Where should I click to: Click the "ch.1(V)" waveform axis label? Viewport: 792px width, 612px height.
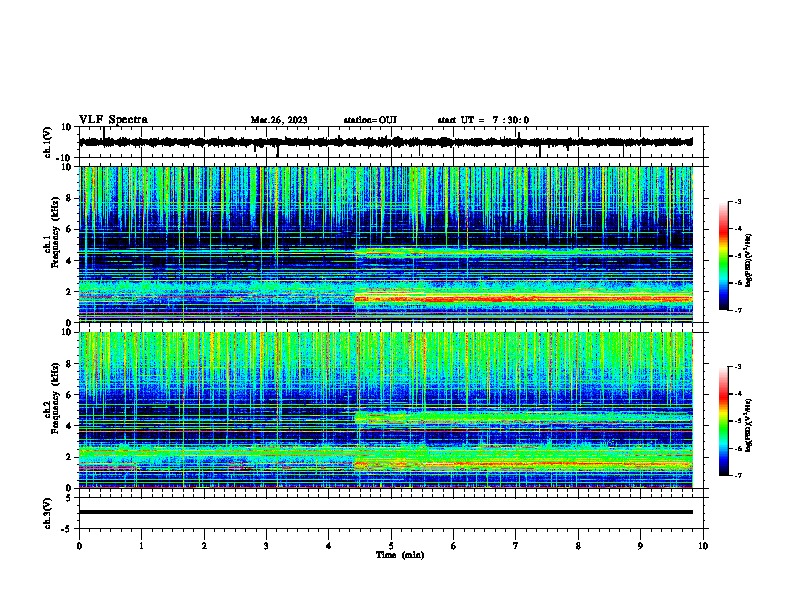(x=48, y=142)
